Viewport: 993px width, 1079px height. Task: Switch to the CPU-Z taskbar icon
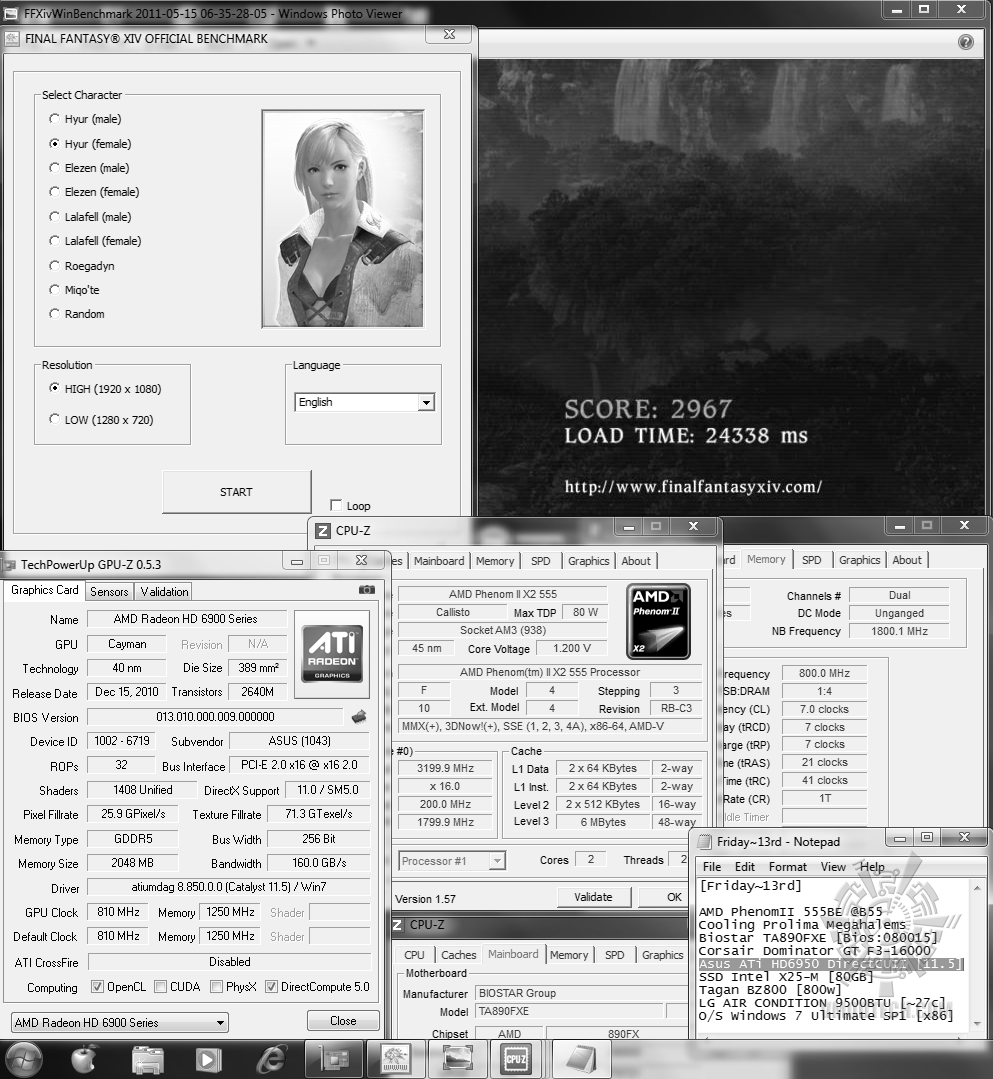click(x=517, y=1060)
